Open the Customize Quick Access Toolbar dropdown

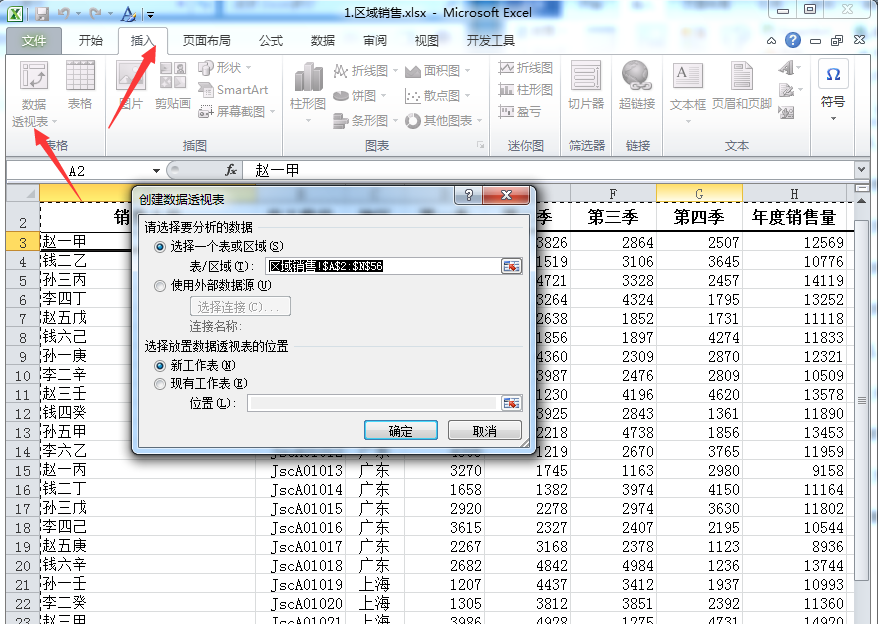[150, 15]
